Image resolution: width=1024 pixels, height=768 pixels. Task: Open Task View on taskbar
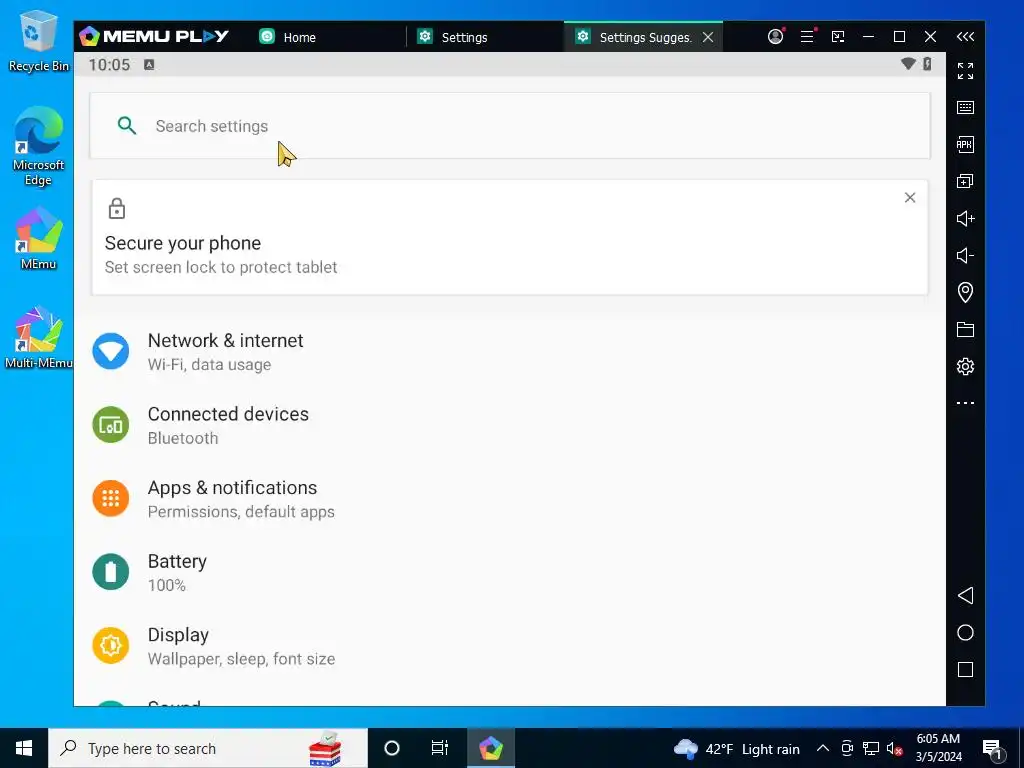440,748
